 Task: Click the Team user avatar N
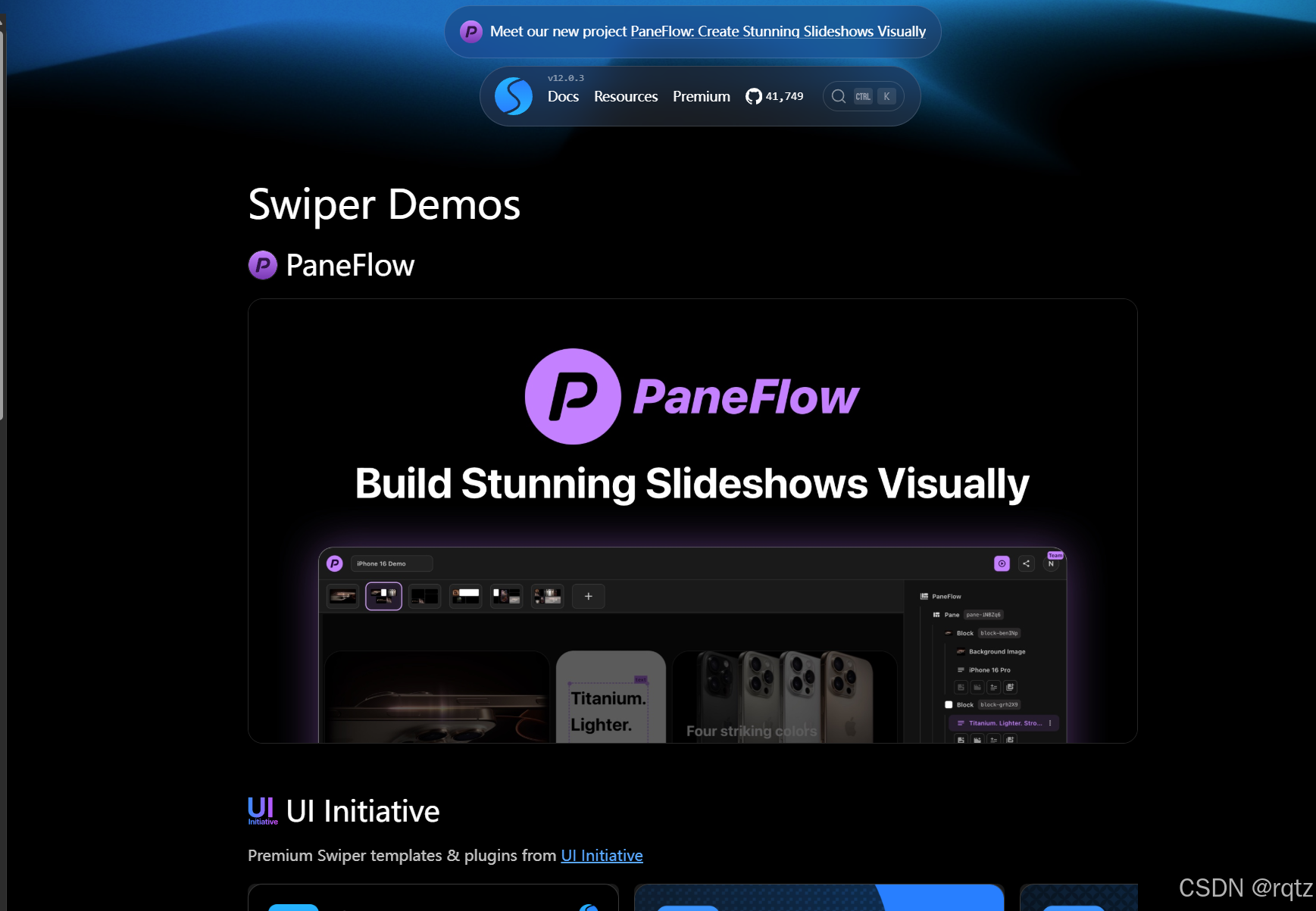[1052, 563]
